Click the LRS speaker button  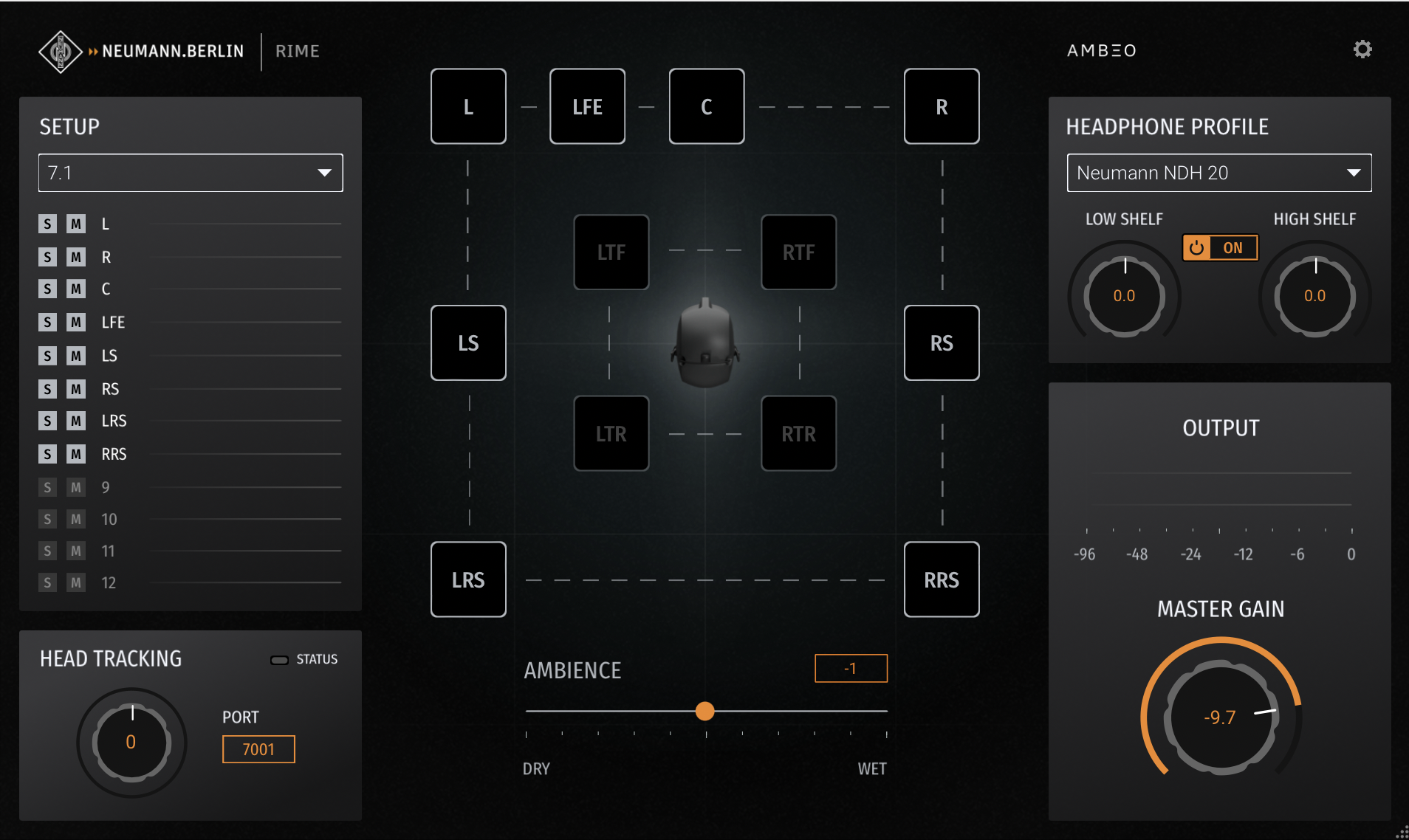click(468, 580)
